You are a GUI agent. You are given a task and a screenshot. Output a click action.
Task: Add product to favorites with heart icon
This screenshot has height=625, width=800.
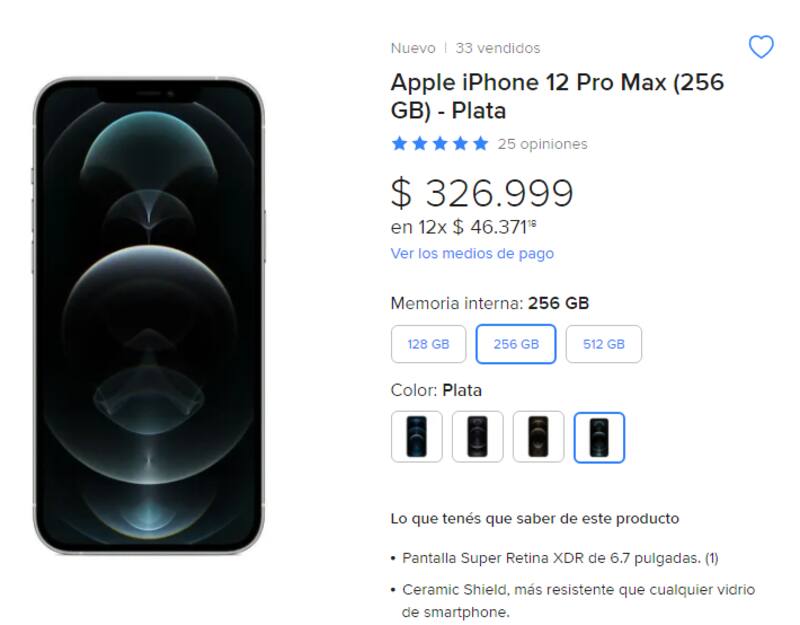[x=761, y=47]
